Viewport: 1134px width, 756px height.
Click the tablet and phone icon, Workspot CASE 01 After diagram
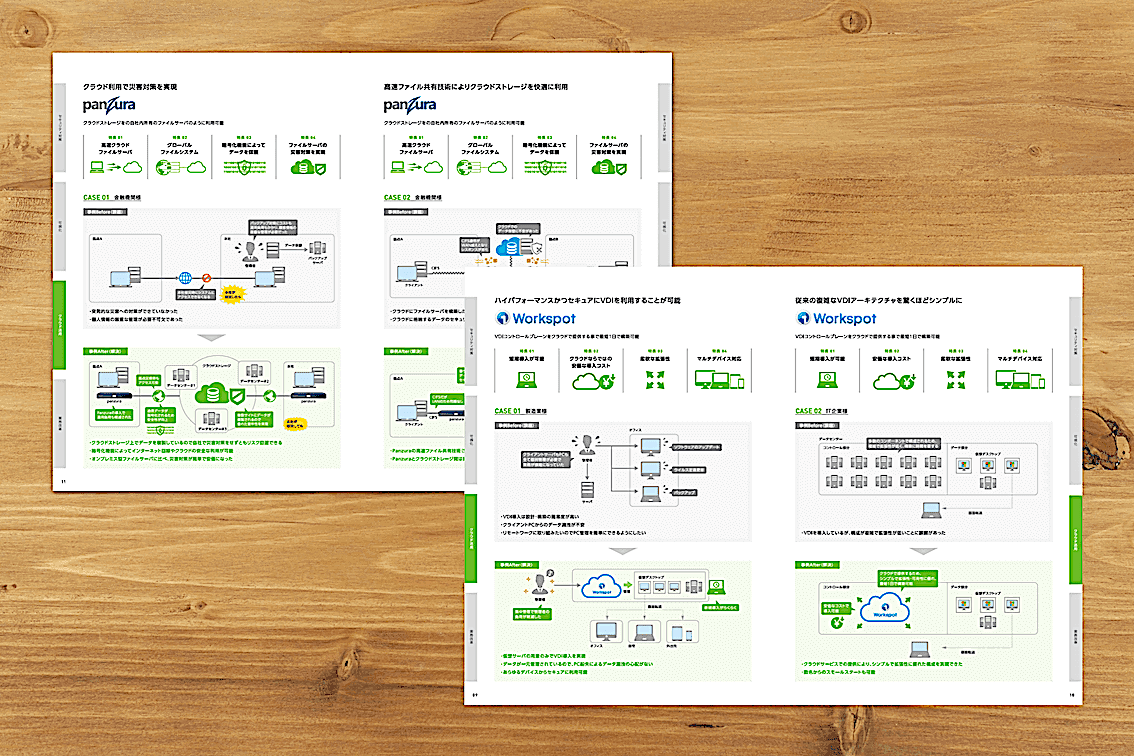[681, 632]
